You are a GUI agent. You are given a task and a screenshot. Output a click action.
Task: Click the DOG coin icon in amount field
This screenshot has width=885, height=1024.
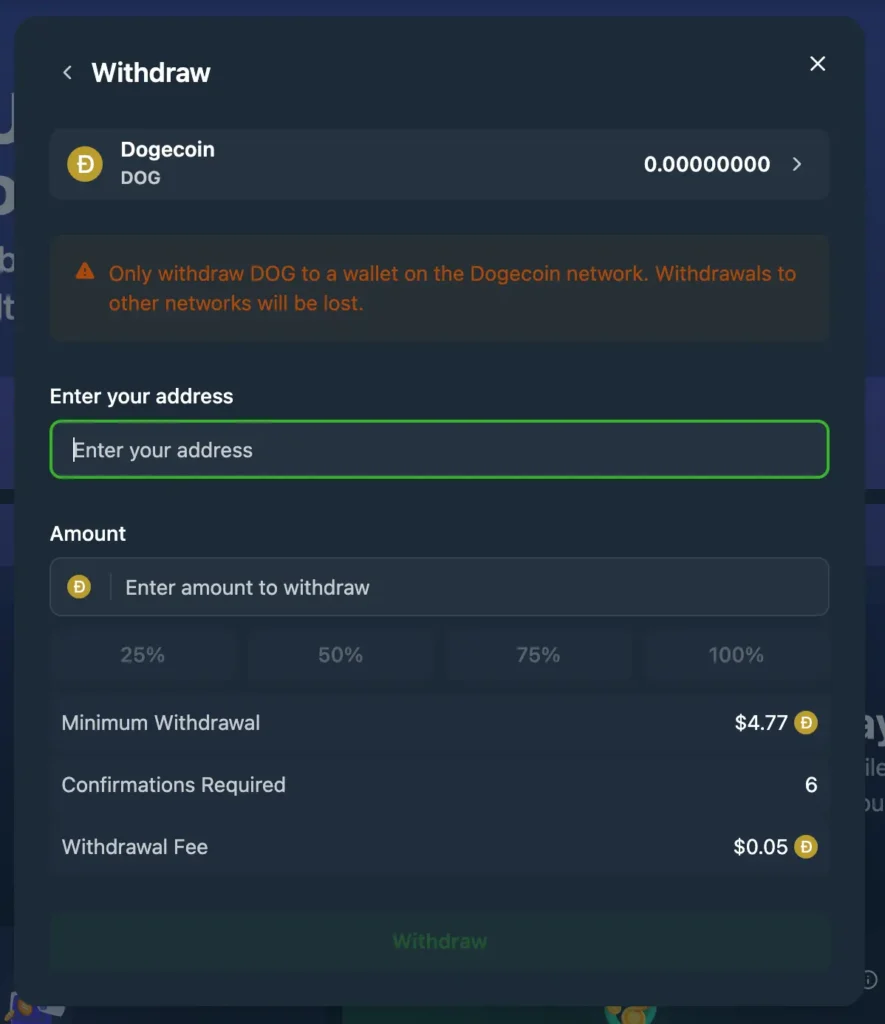click(79, 587)
